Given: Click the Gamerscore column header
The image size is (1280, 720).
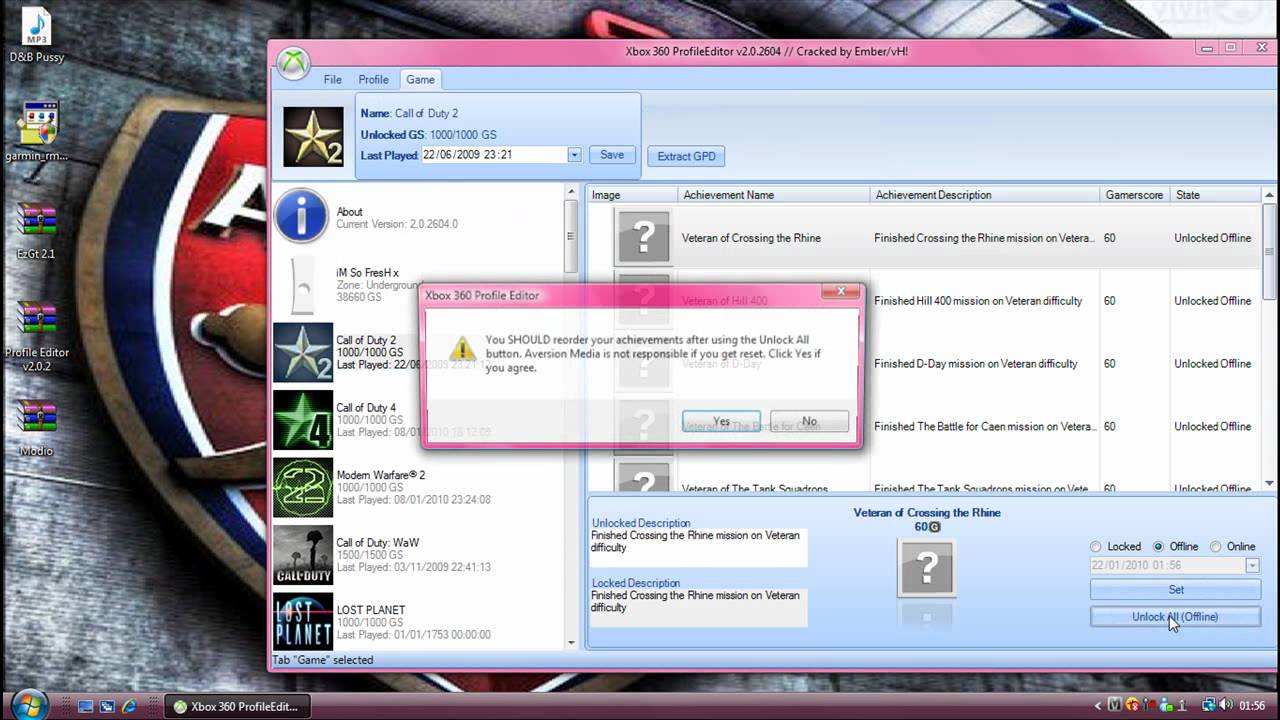Looking at the screenshot, I should (x=1134, y=195).
